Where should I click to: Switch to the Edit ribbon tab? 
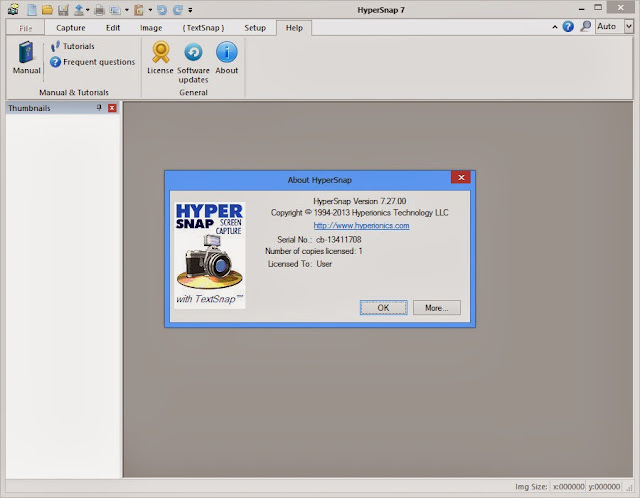coord(113,28)
